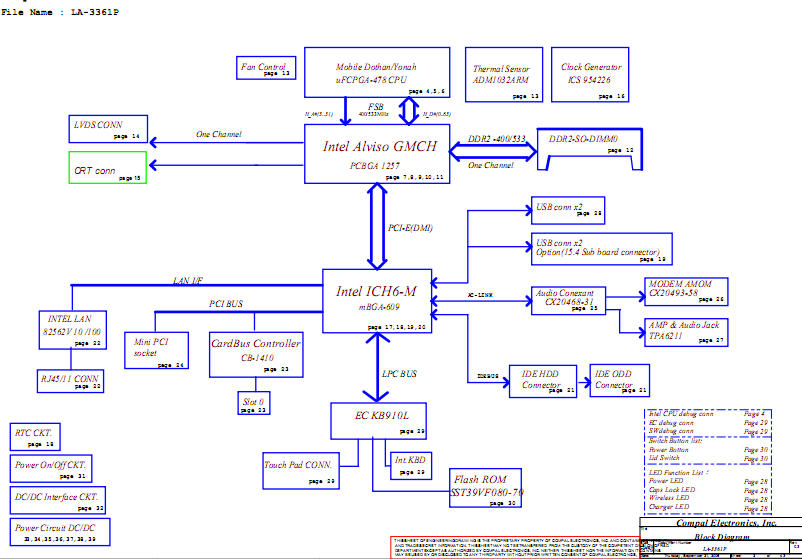The height and width of the screenshot is (559, 802).
Task: Click the AMP & Audio Jack TPA6211 block
Action: pos(686,332)
